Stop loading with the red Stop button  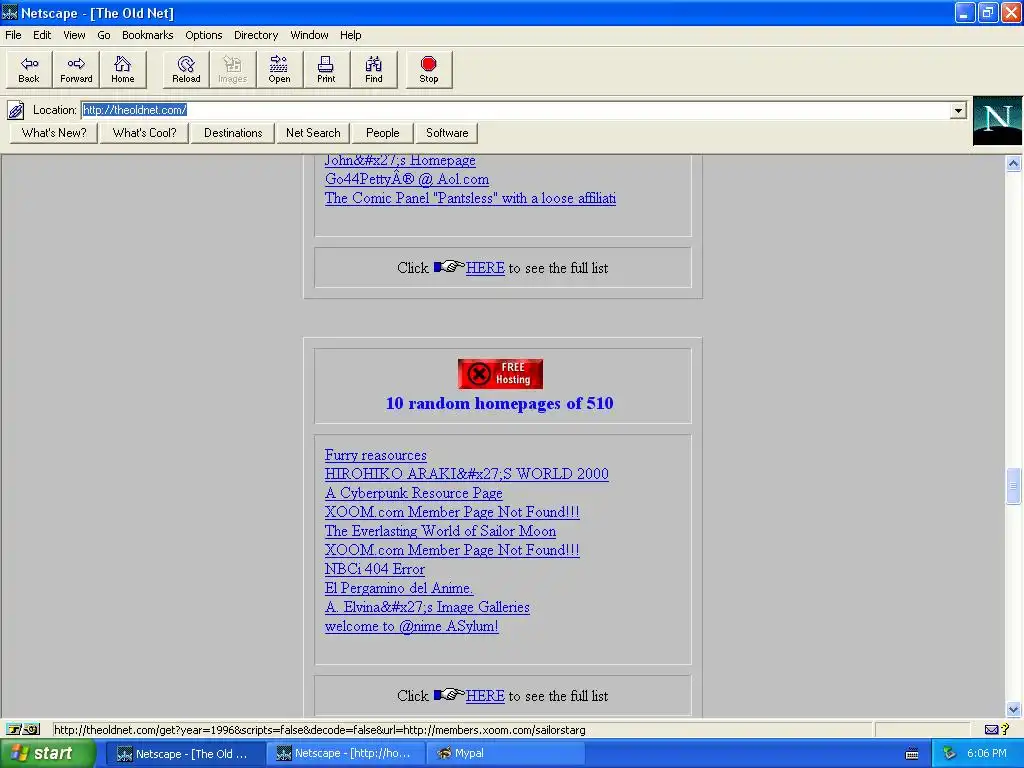(428, 70)
